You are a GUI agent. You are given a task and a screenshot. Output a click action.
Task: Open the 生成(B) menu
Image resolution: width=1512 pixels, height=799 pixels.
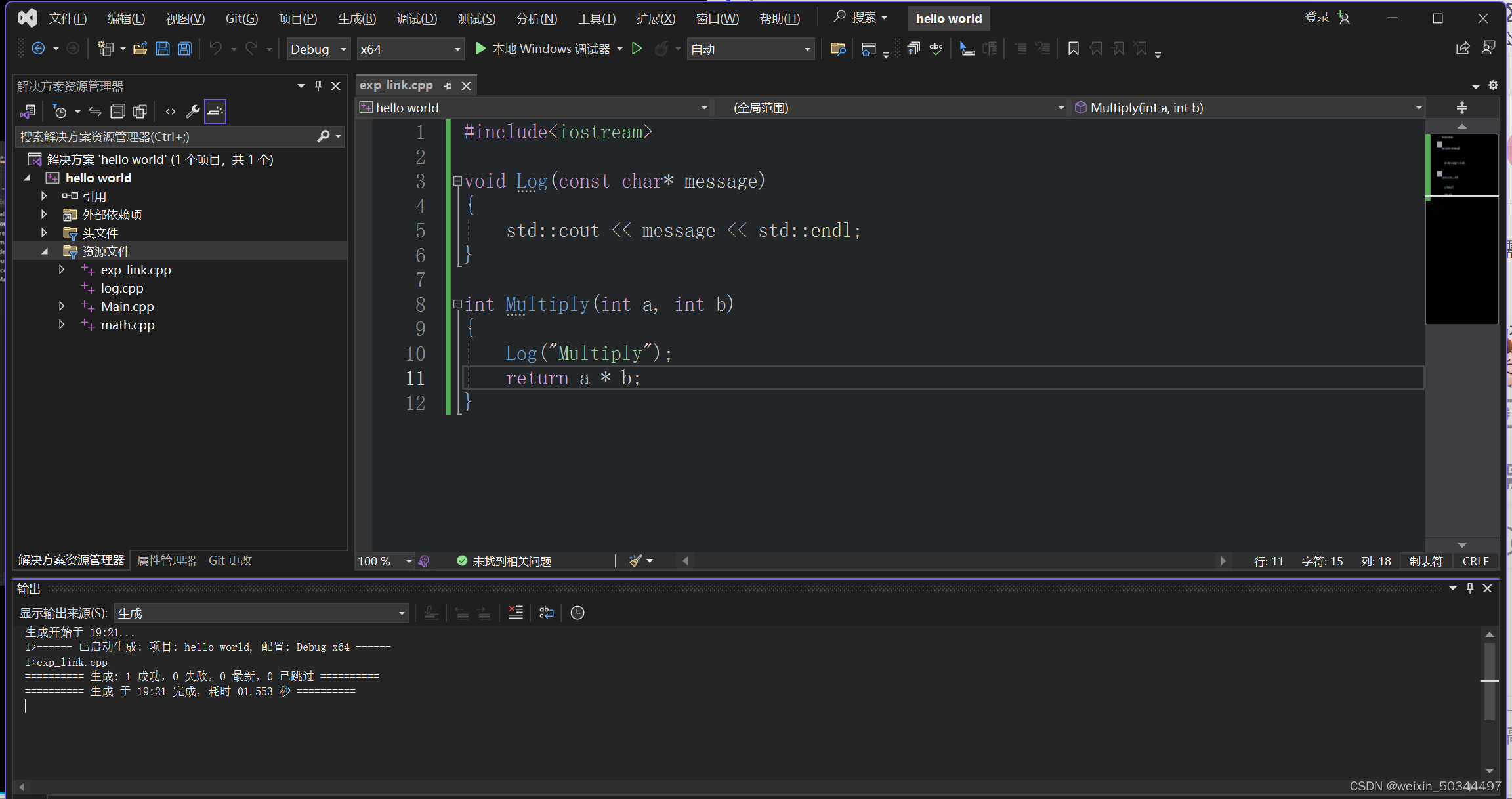pyautogui.click(x=356, y=18)
